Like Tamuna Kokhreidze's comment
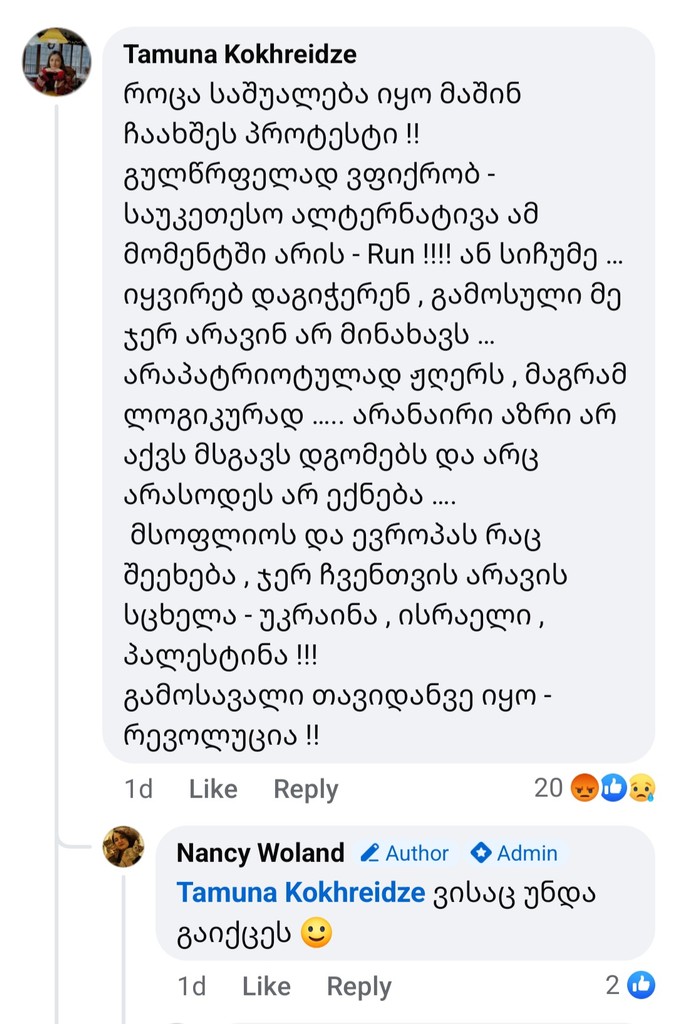 [213, 789]
